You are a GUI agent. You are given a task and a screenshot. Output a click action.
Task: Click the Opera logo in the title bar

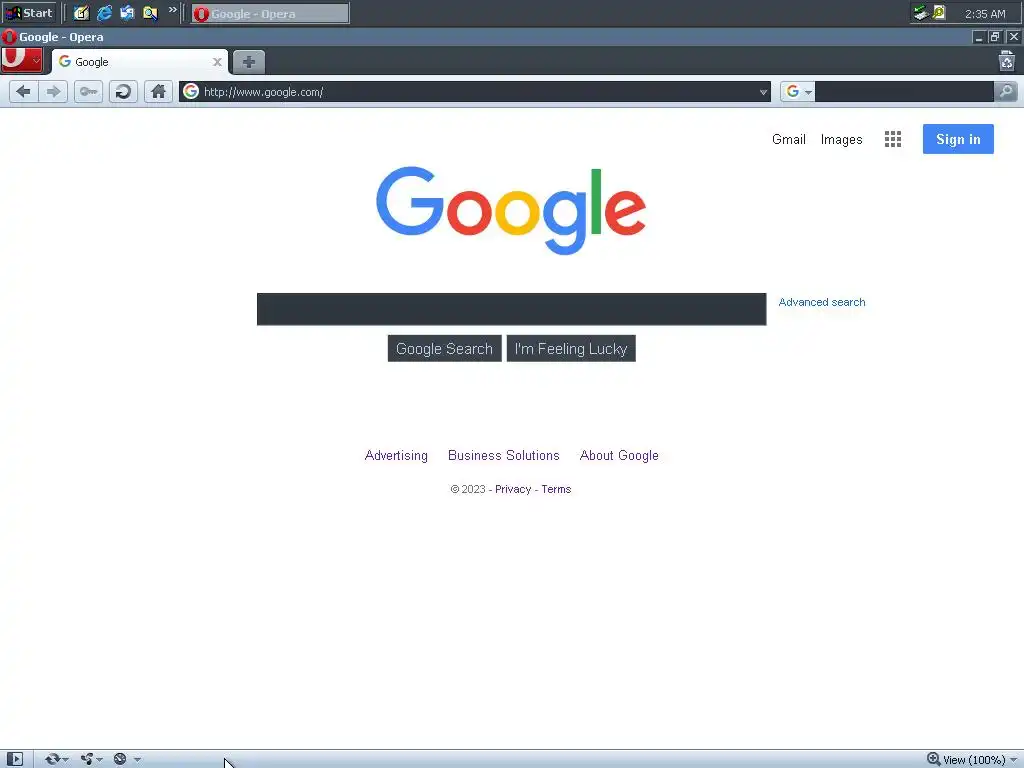[8, 37]
